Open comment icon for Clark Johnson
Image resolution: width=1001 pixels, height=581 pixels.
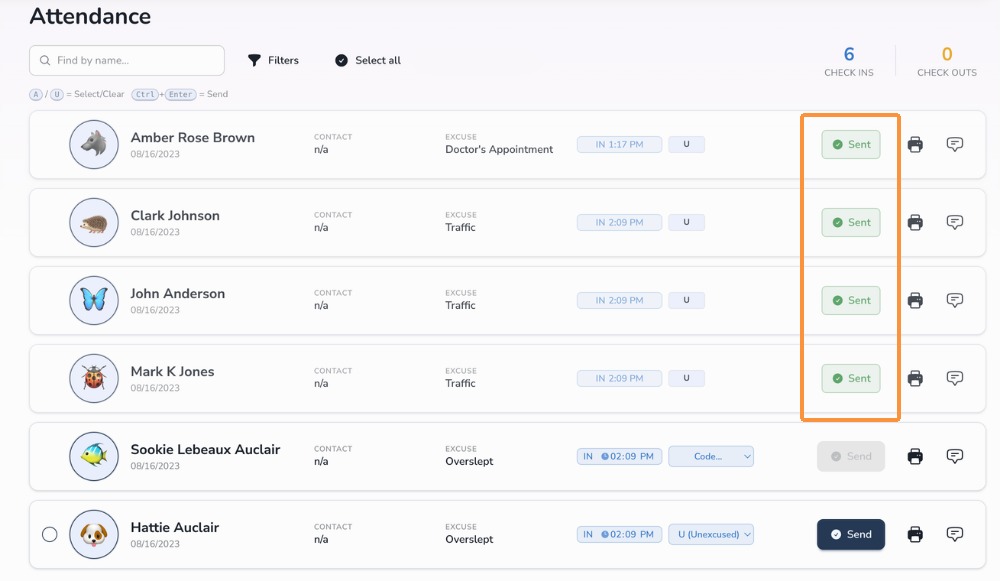tap(954, 222)
